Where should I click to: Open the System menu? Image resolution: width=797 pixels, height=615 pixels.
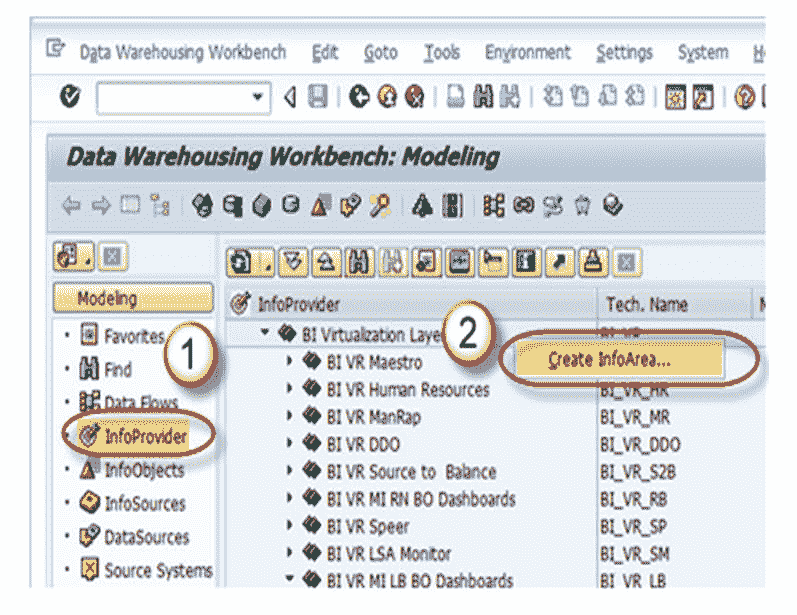(703, 52)
